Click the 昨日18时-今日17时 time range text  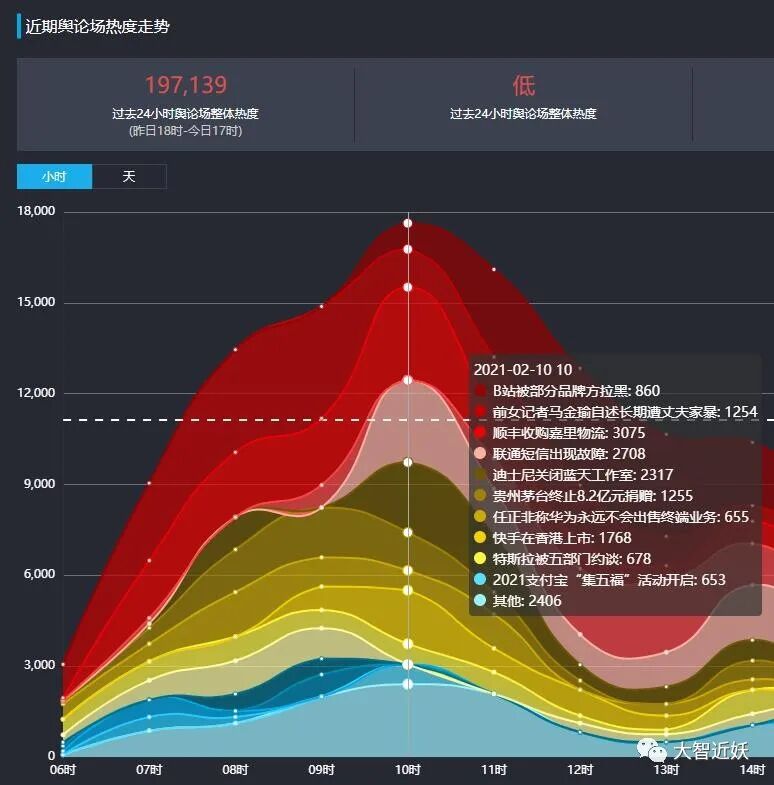pos(186,131)
